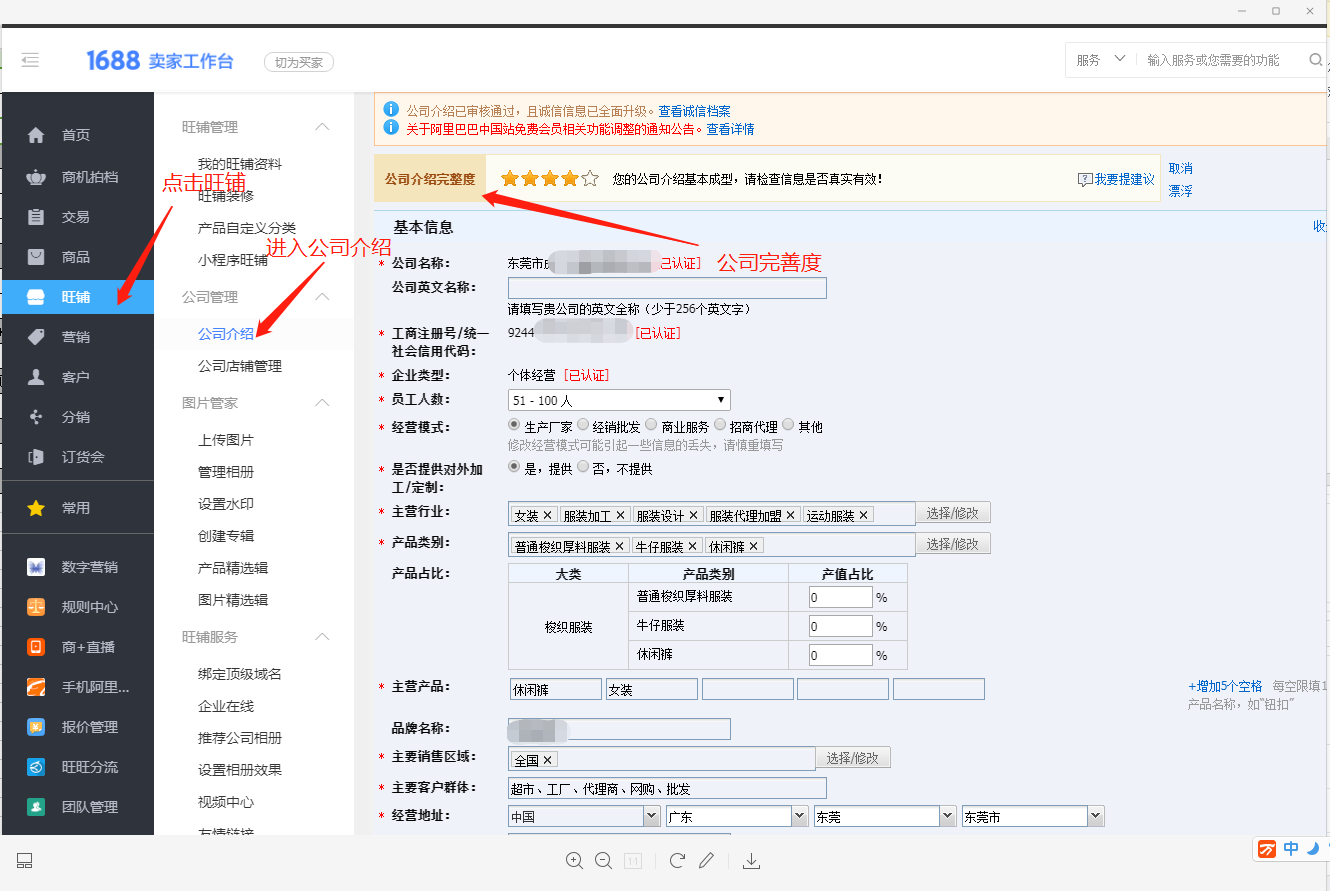Open 报价管理 from the sidebar
The image size is (1330, 891).
coord(77,726)
